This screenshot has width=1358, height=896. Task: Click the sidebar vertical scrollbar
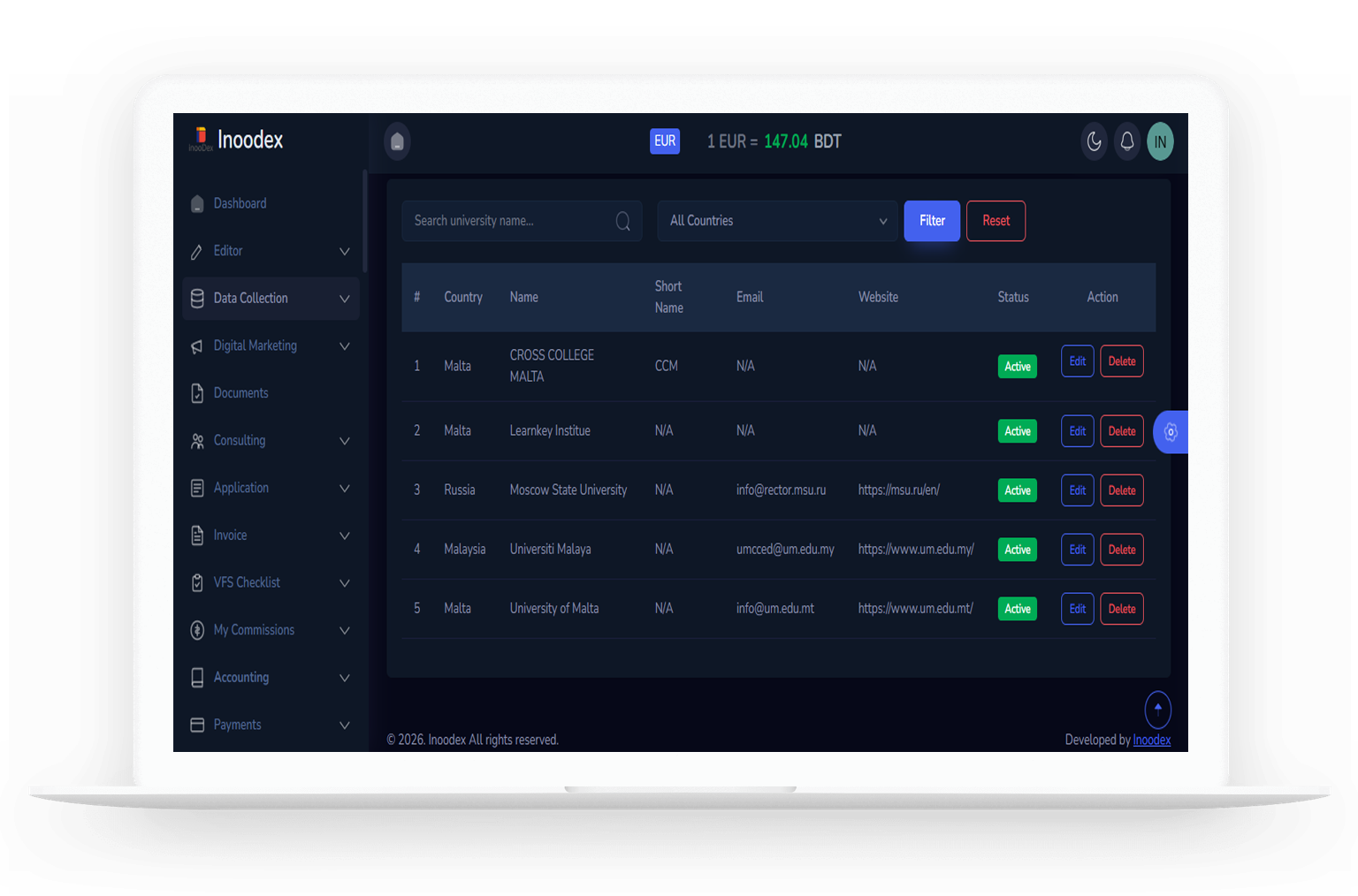[364, 221]
